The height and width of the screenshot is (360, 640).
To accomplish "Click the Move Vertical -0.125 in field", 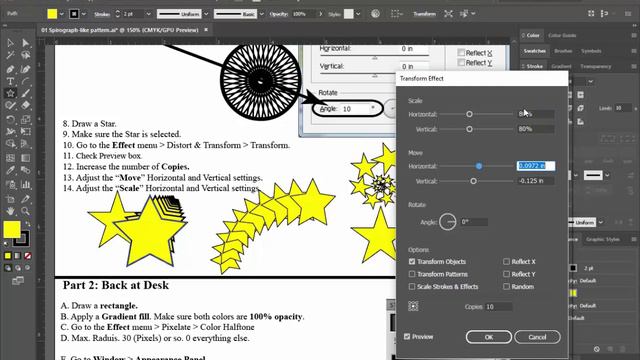I will 536,181.
